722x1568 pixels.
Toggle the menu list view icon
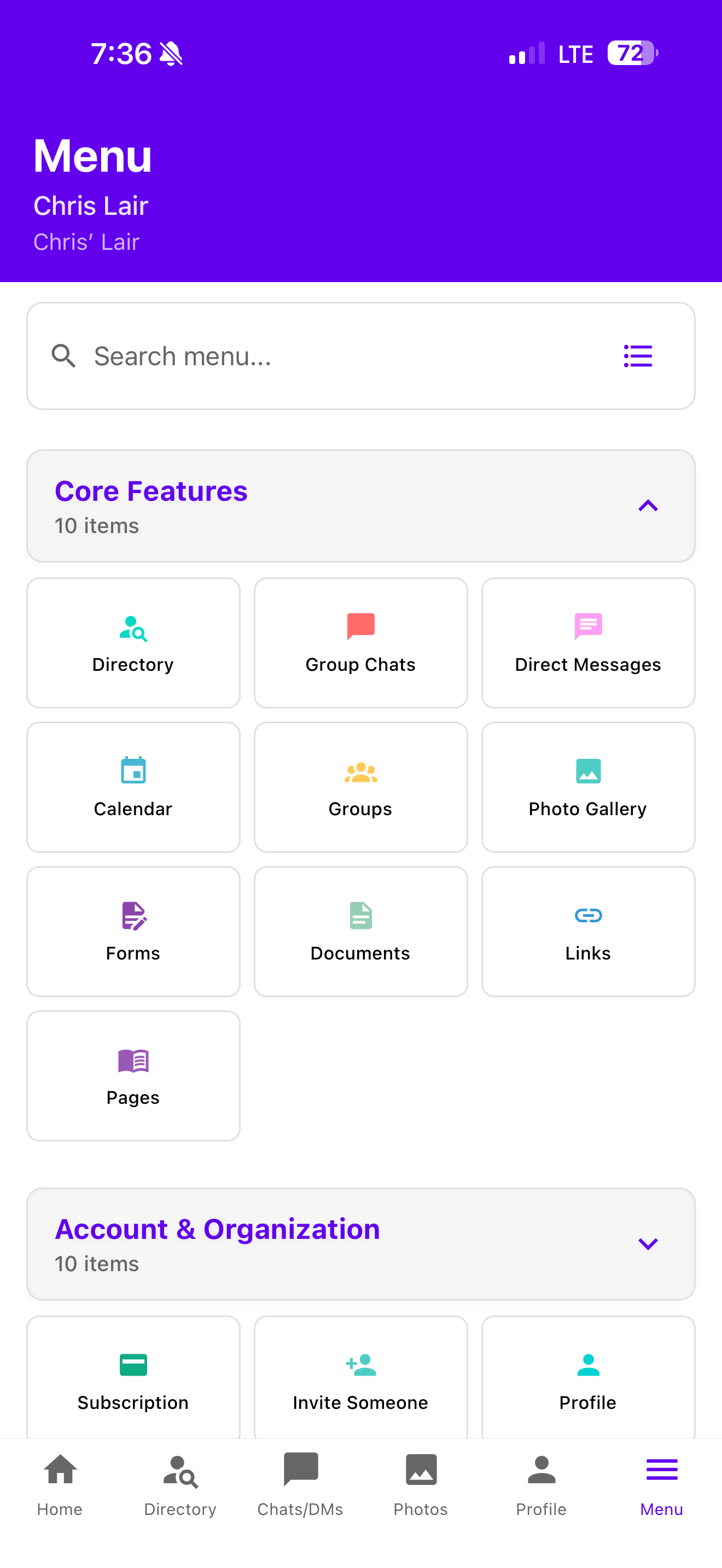638,355
